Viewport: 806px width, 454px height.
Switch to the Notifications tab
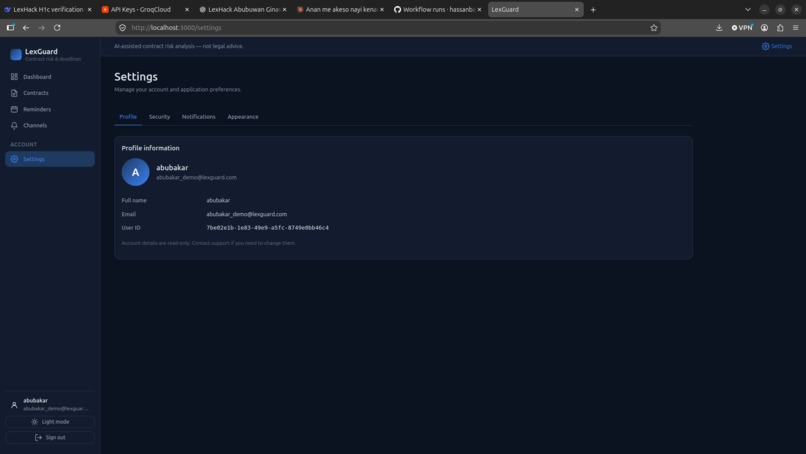pos(198,117)
